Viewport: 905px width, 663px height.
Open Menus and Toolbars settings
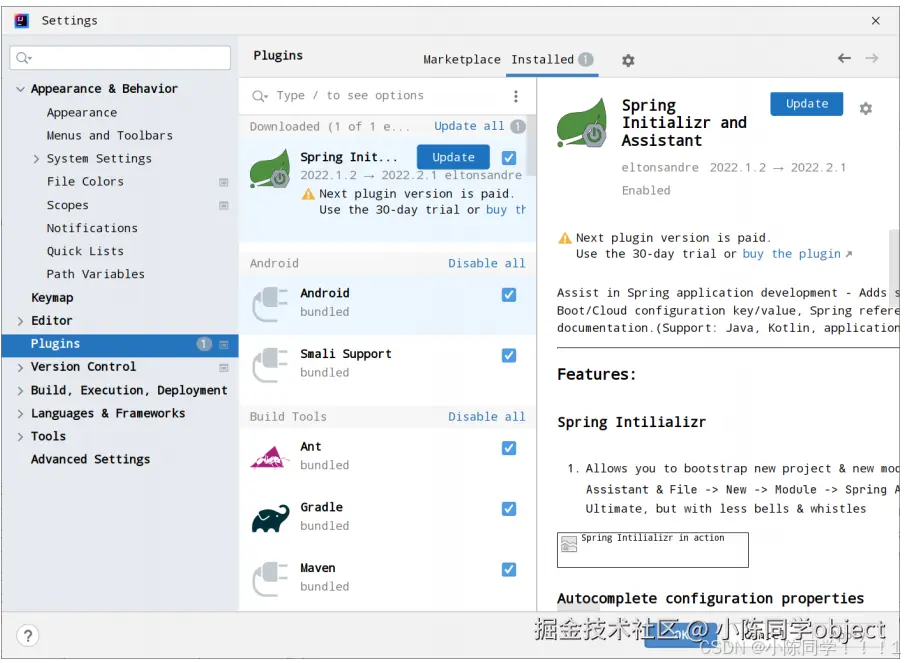click(x=110, y=136)
